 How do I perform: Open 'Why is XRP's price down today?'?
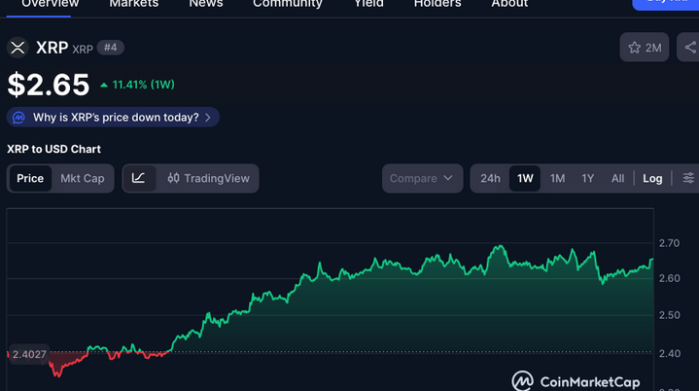point(113,117)
